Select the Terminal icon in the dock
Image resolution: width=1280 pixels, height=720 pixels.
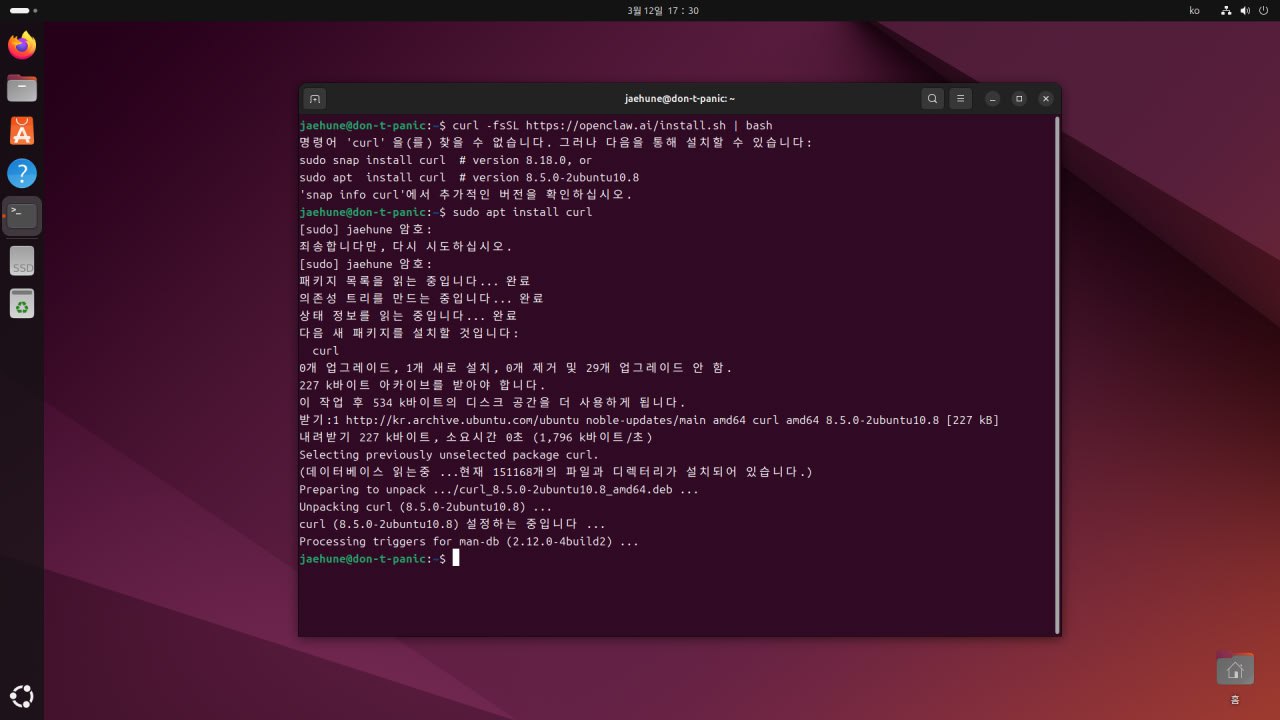pos(22,216)
